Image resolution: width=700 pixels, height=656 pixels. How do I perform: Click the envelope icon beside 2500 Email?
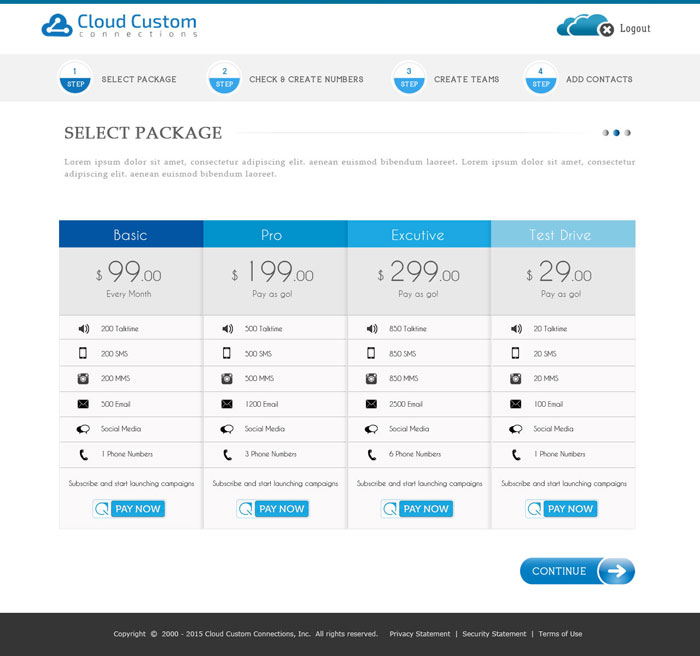coord(371,404)
